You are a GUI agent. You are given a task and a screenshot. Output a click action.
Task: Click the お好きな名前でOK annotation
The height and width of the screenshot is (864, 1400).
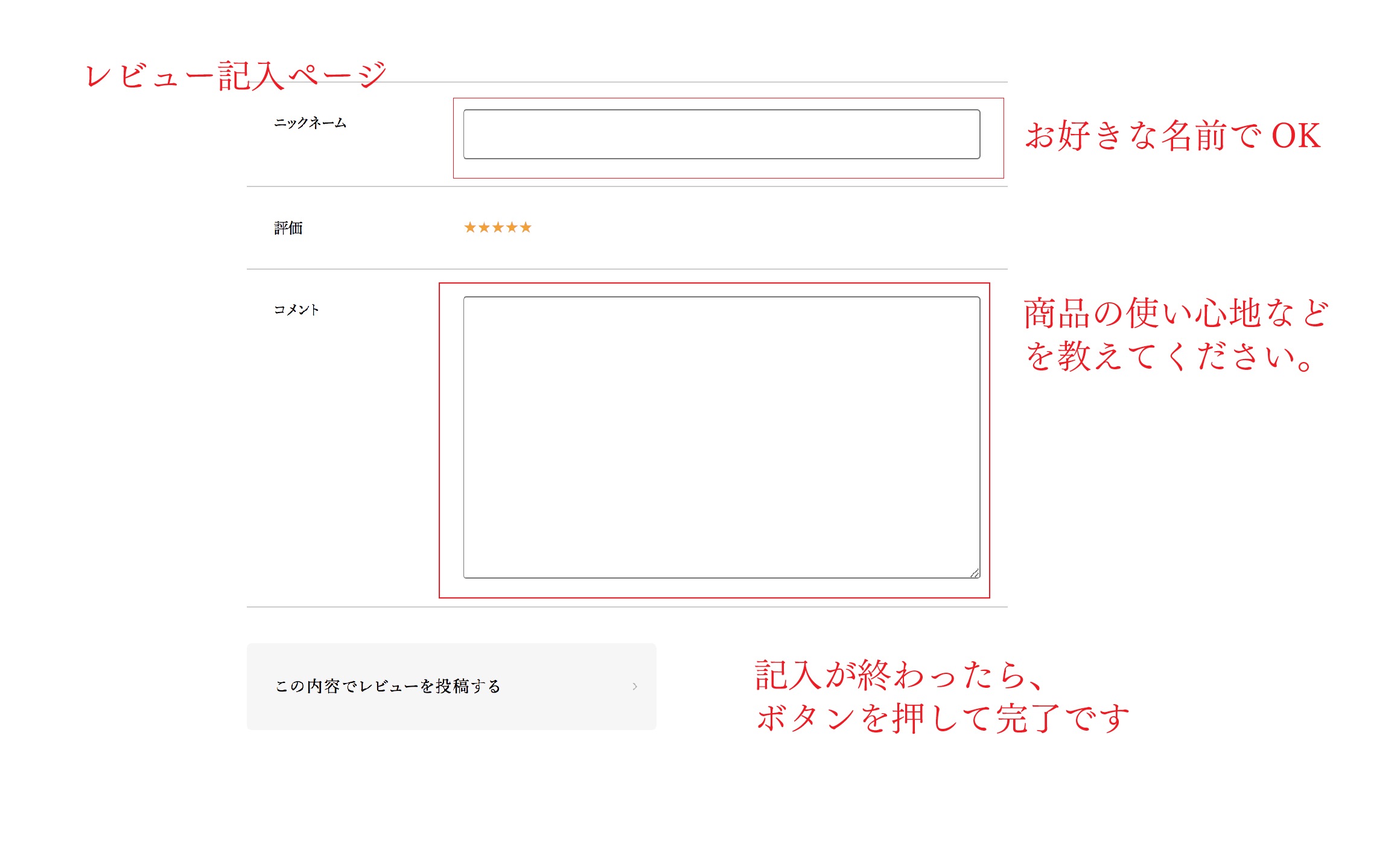[x=1173, y=135]
